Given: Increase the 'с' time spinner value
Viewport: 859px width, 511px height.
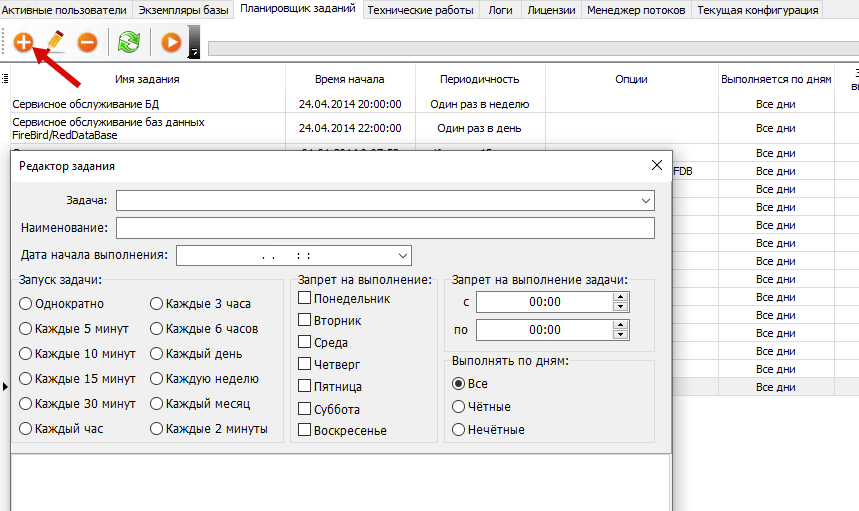Looking at the screenshot, I should (621, 297).
